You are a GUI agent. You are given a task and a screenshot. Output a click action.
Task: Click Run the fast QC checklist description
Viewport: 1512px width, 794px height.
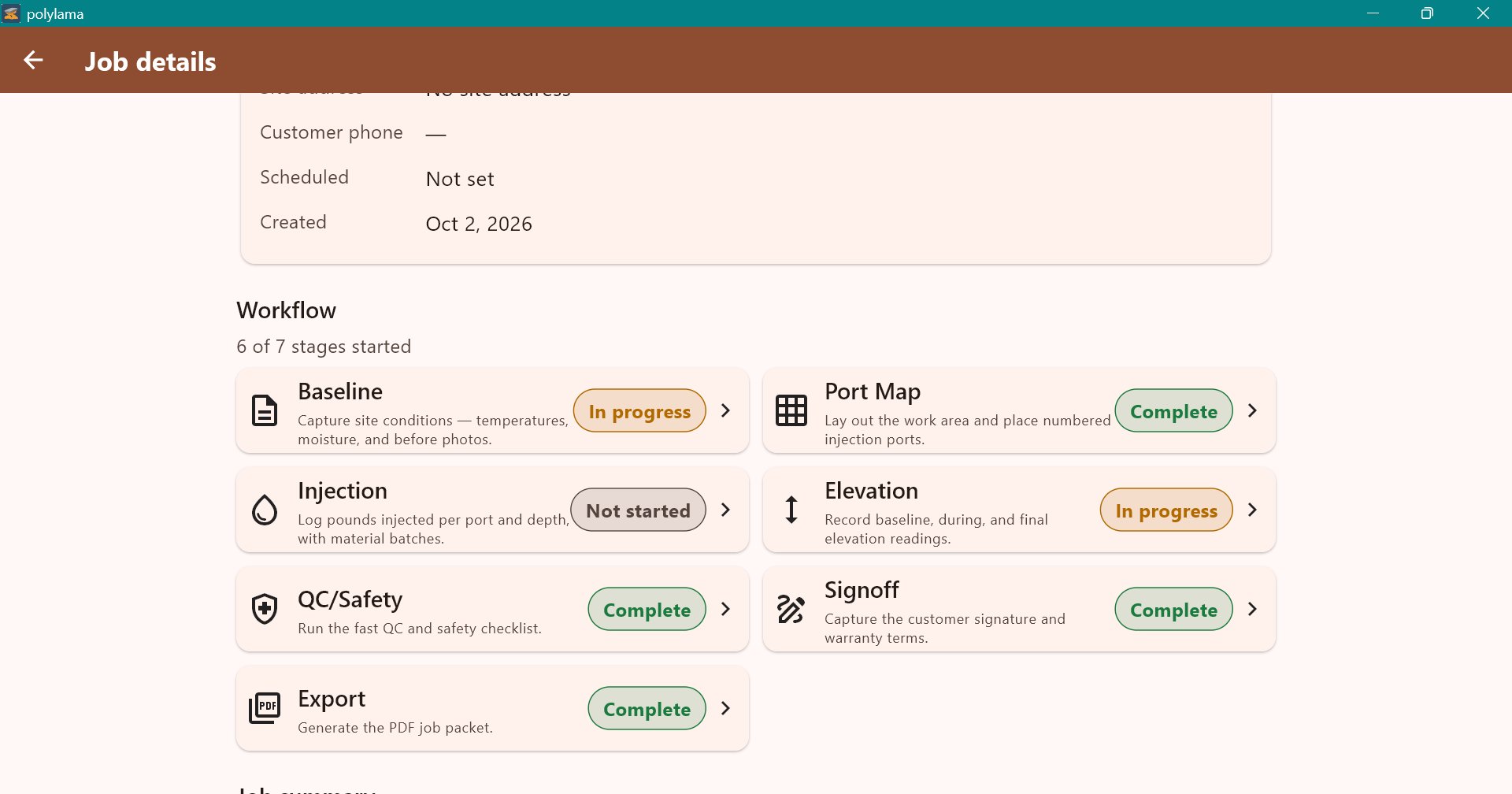(420, 629)
